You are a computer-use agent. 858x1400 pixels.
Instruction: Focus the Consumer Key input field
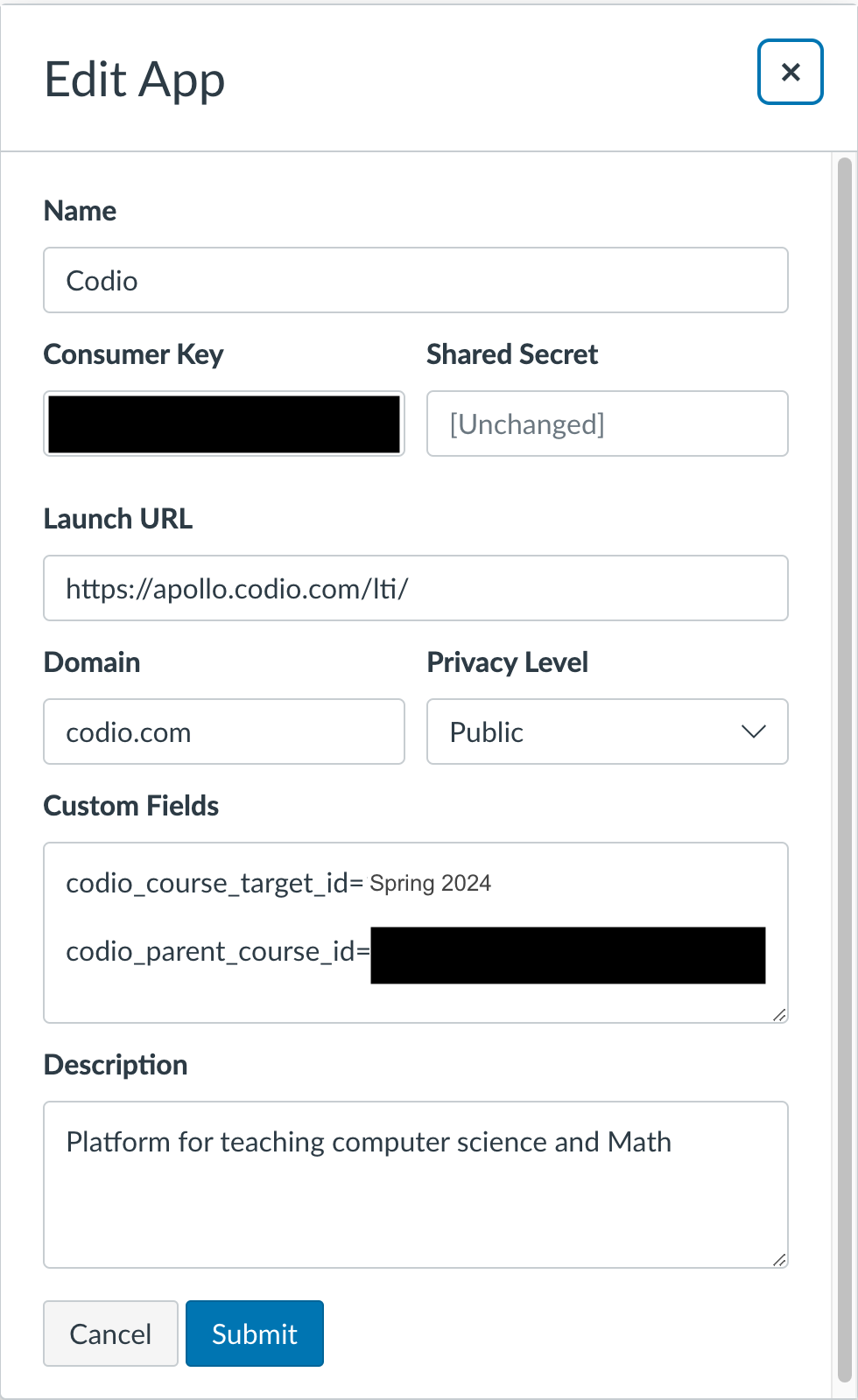(x=224, y=423)
